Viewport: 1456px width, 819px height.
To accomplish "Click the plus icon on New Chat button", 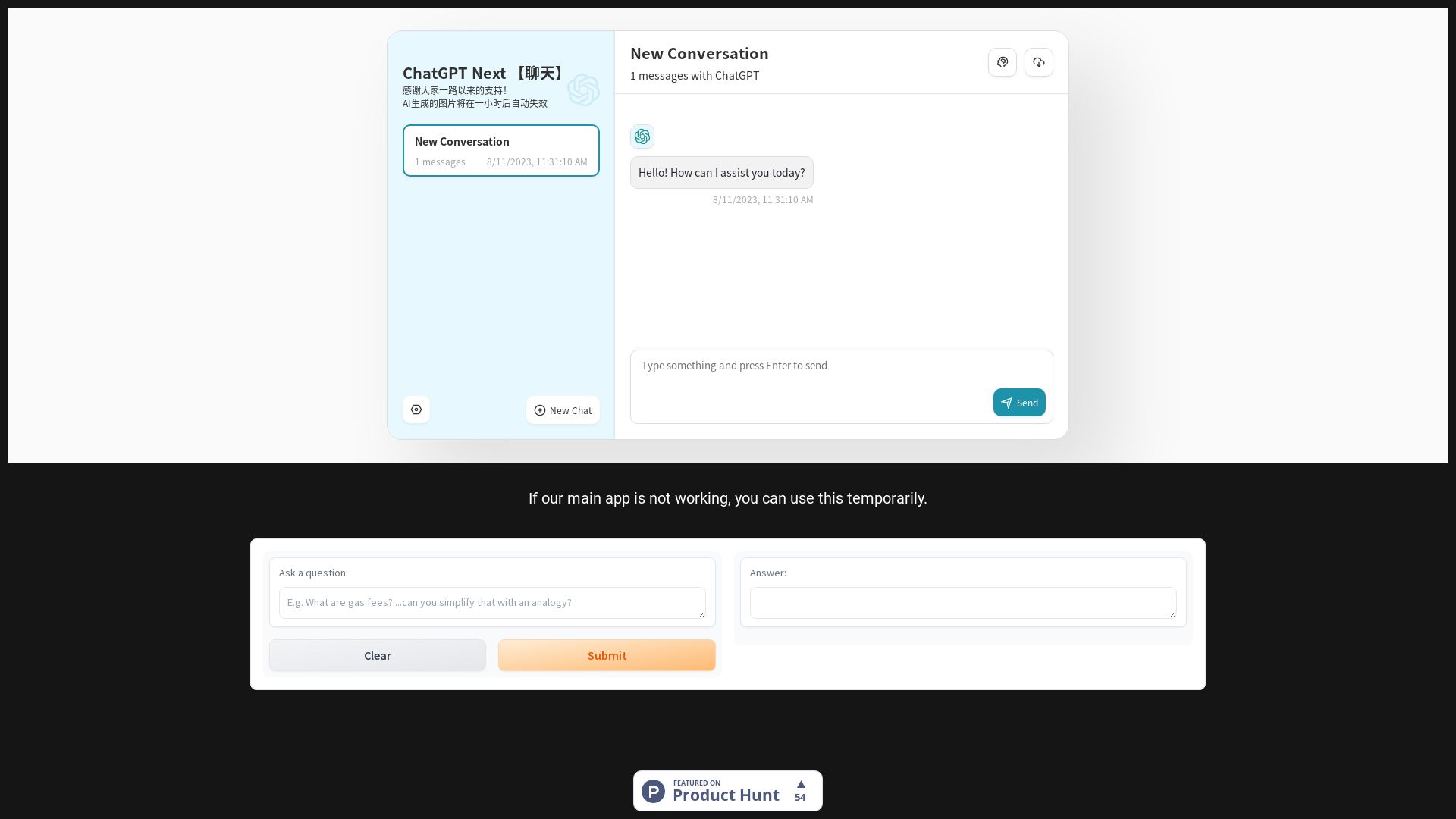I will 540,409.
